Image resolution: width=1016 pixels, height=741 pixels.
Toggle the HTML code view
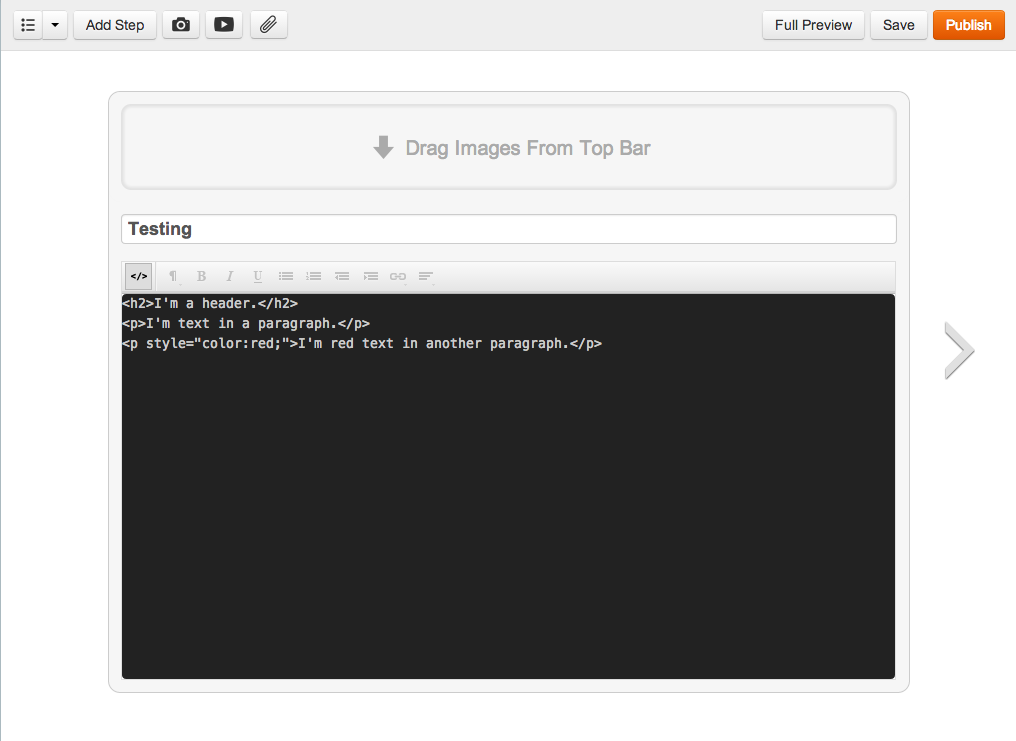tap(138, 276)
